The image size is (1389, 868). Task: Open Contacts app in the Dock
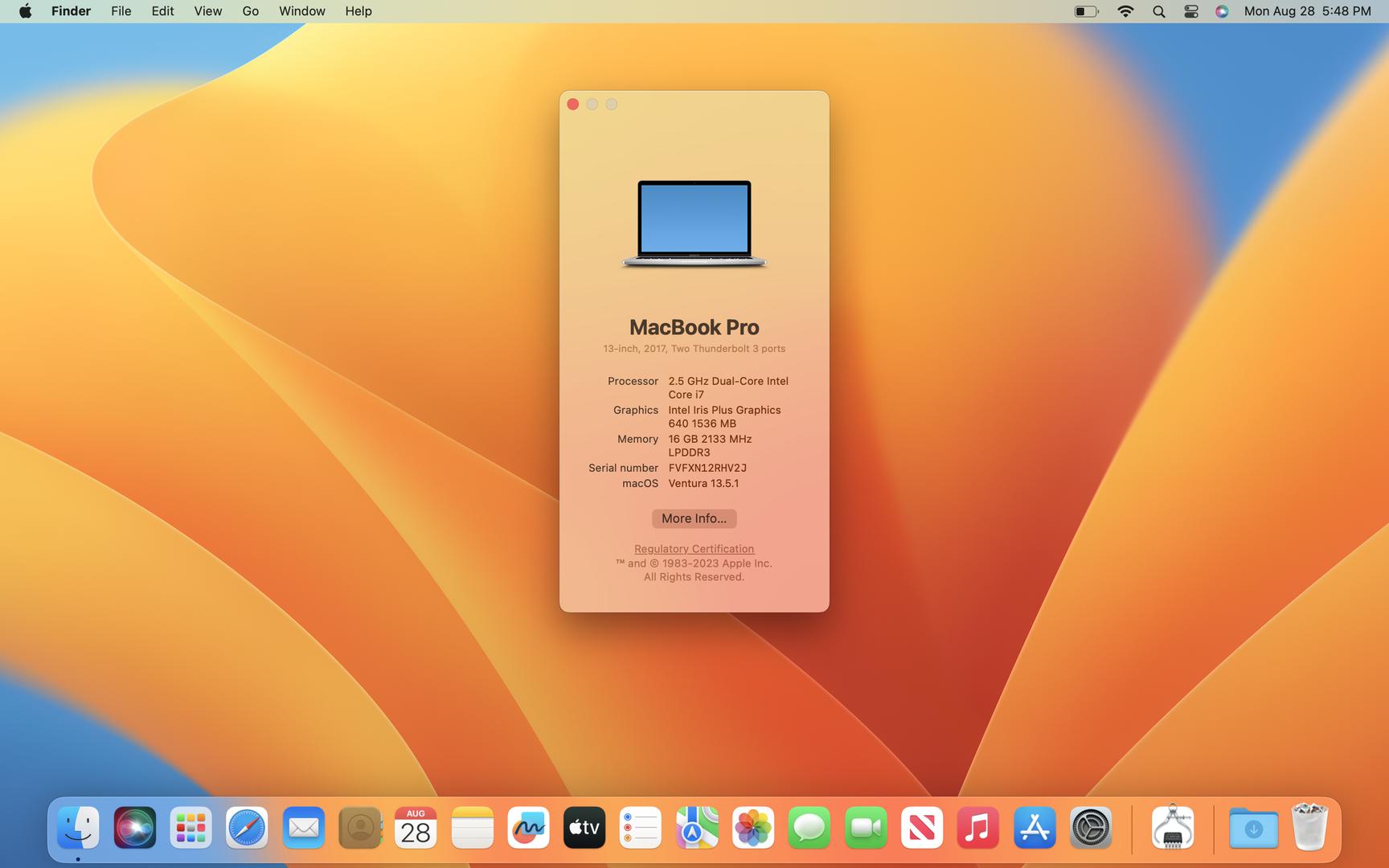click(359, 828)
